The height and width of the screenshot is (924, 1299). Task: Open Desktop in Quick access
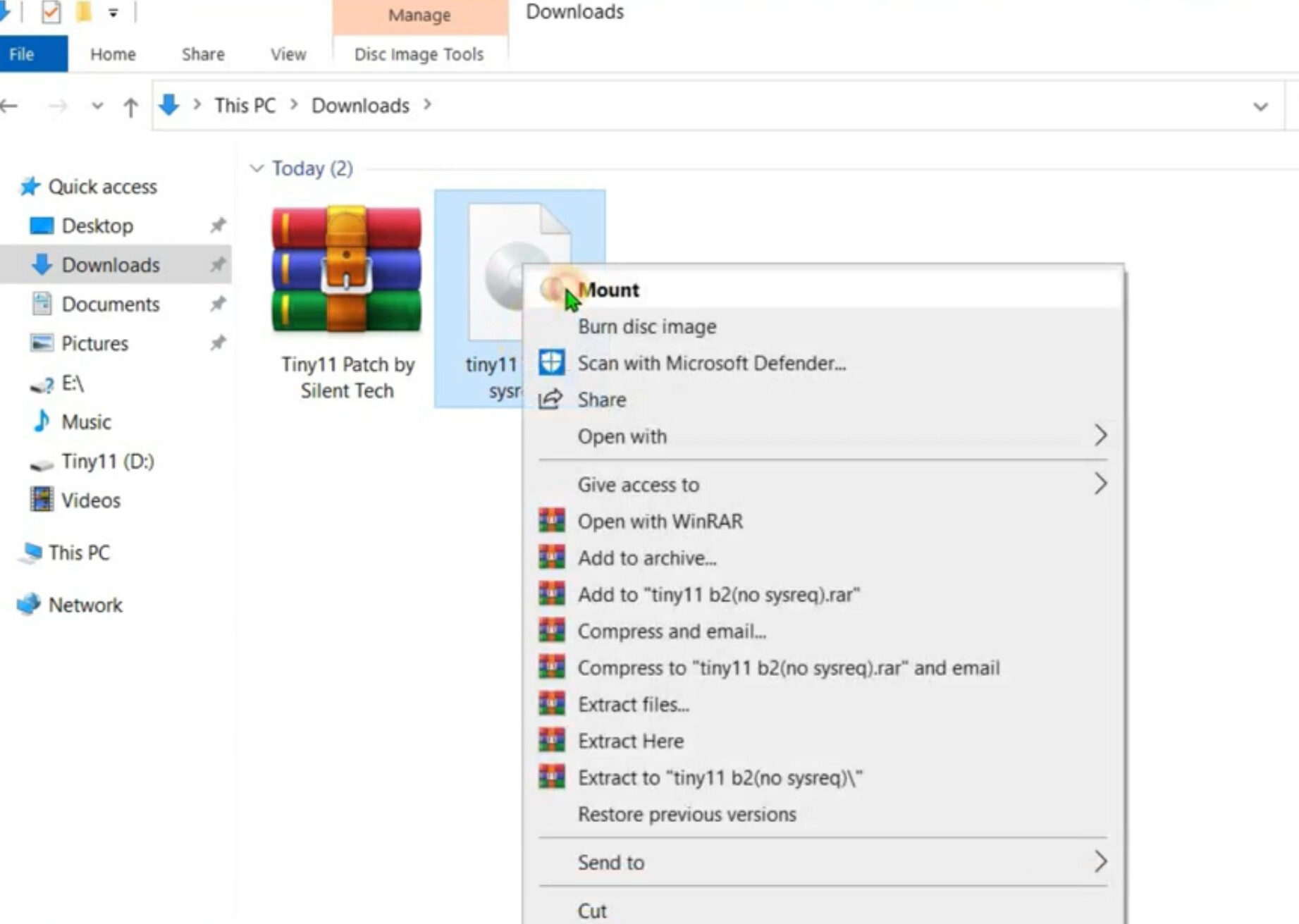click(97, 226)
